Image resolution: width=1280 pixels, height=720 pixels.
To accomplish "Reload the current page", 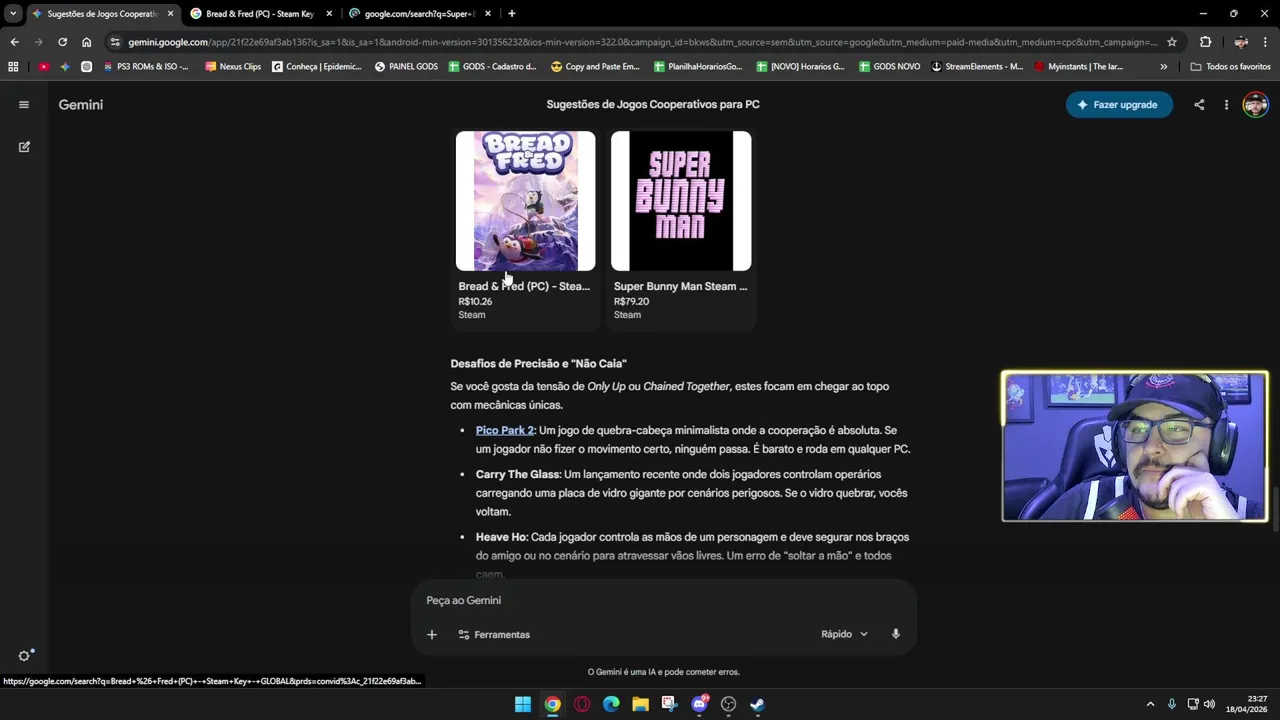I will click(x=62, y=42).
